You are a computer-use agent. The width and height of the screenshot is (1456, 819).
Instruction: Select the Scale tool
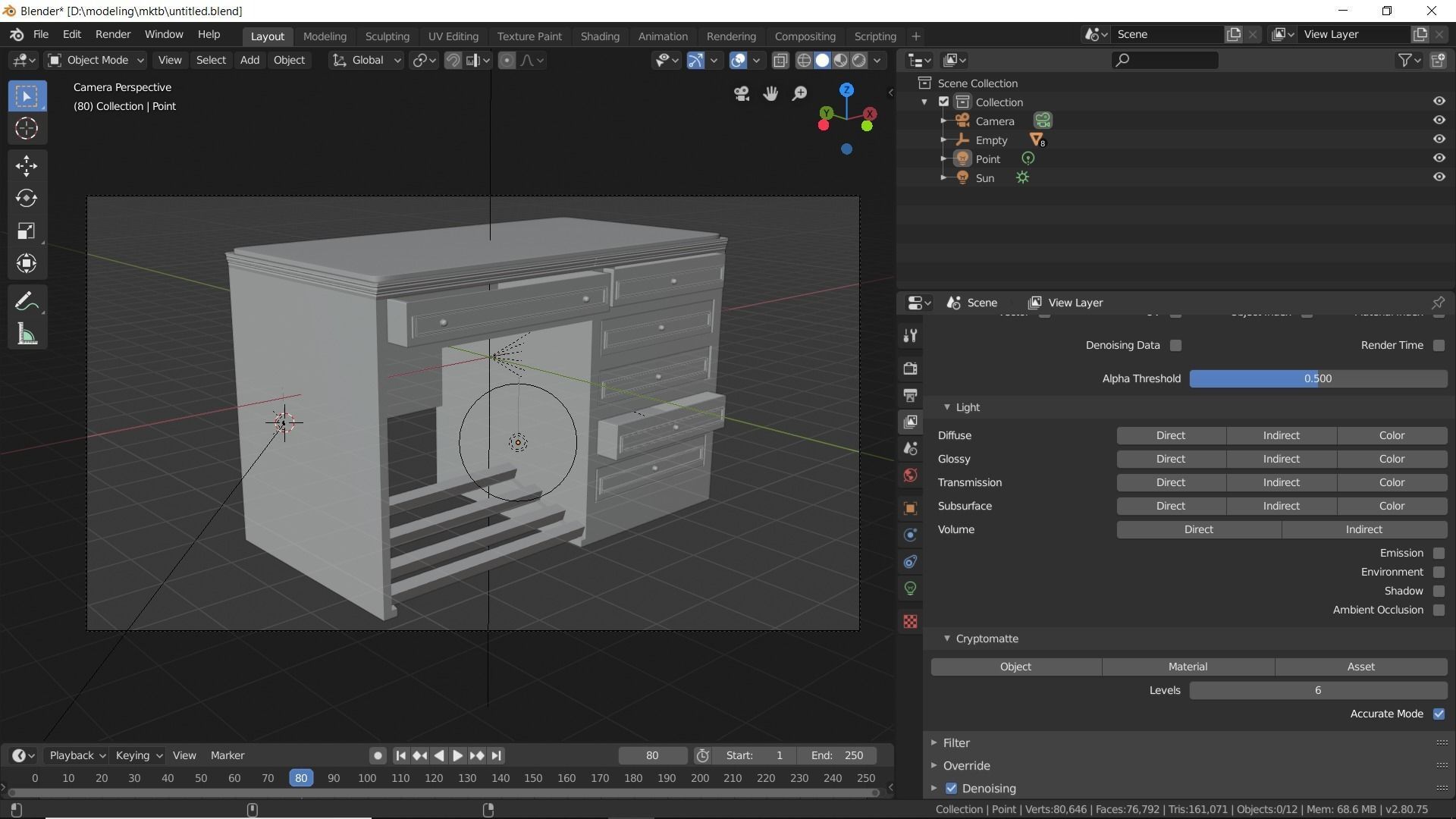coord(27,231)
